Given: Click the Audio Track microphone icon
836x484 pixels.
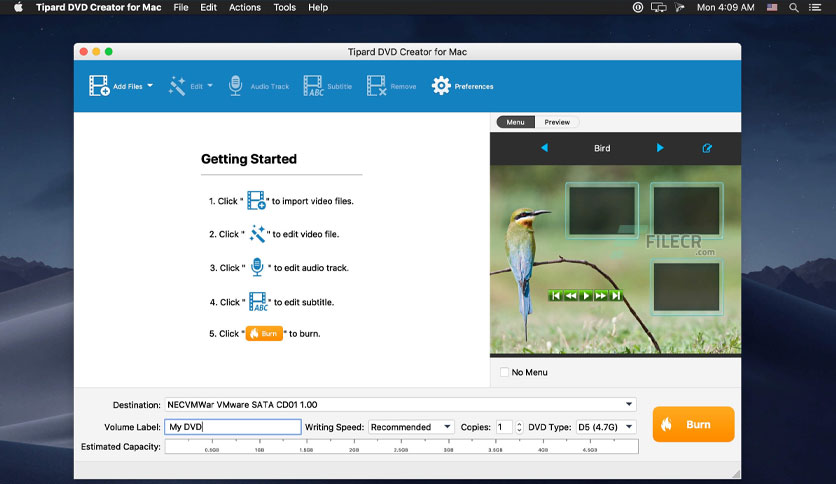Looking at the screenshot, I should tap(235, 86).
